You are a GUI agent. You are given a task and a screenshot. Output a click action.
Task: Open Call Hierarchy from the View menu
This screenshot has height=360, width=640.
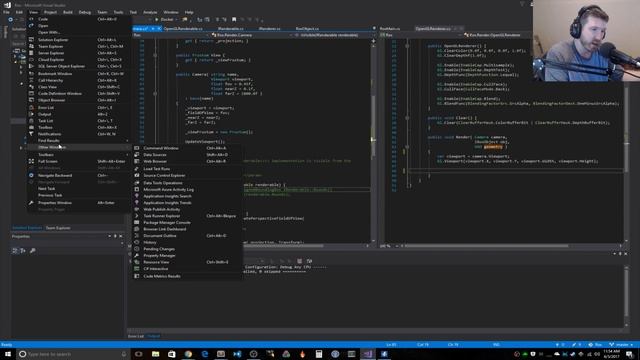pyautogui.click(x=78, y=80)
